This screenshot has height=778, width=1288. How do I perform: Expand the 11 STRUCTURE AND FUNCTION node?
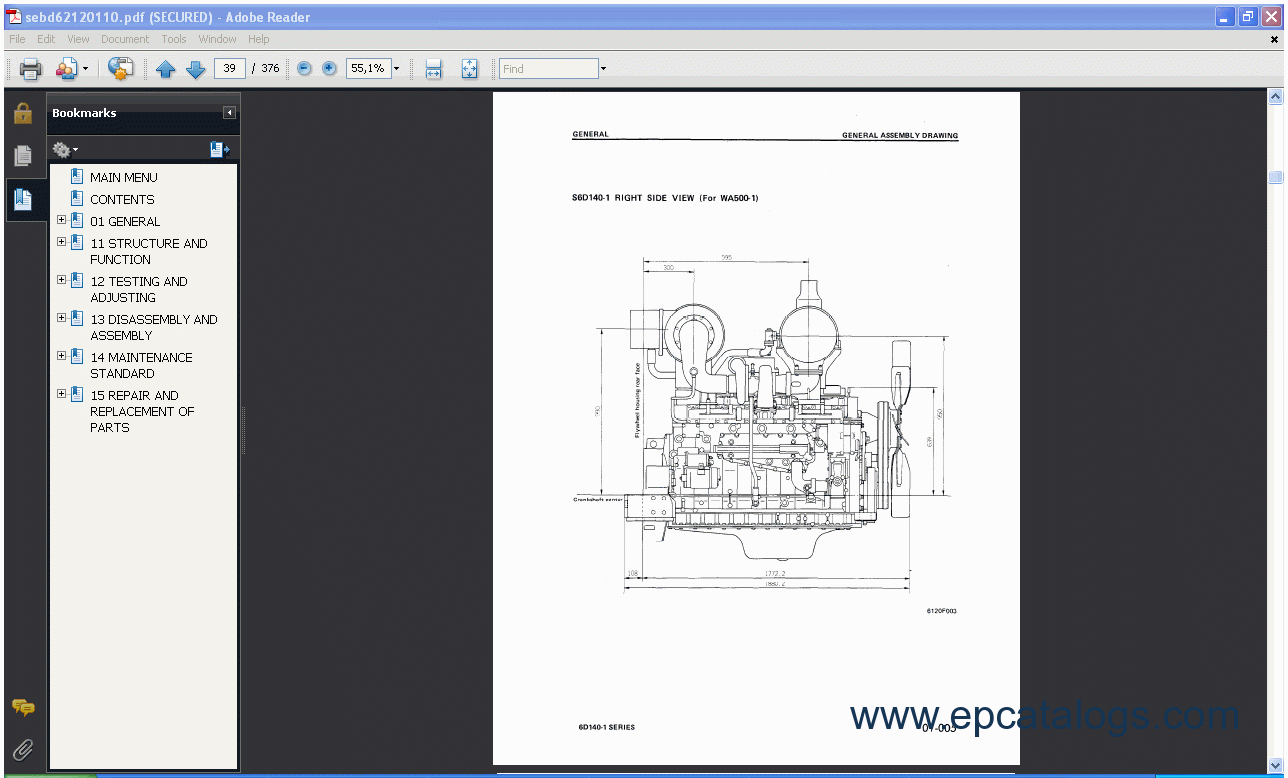[x=61, y=242]
